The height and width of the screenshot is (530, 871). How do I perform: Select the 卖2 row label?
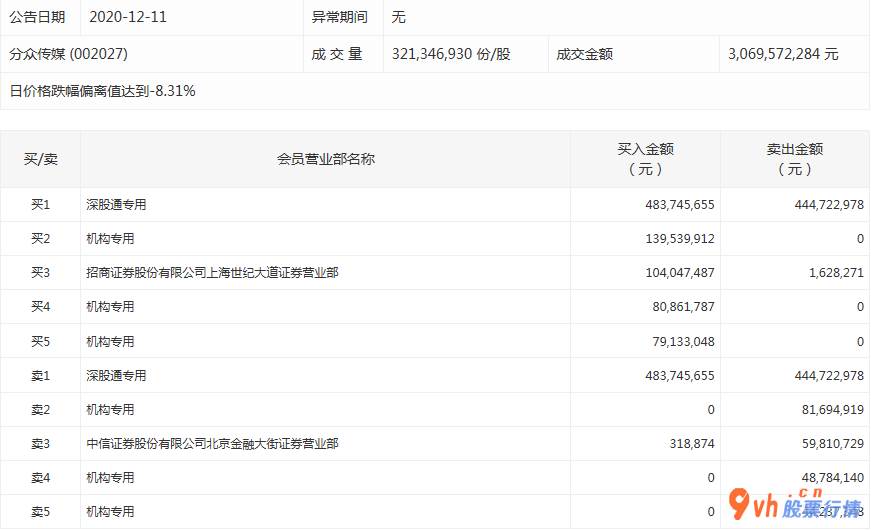click(x=41, y=410)
